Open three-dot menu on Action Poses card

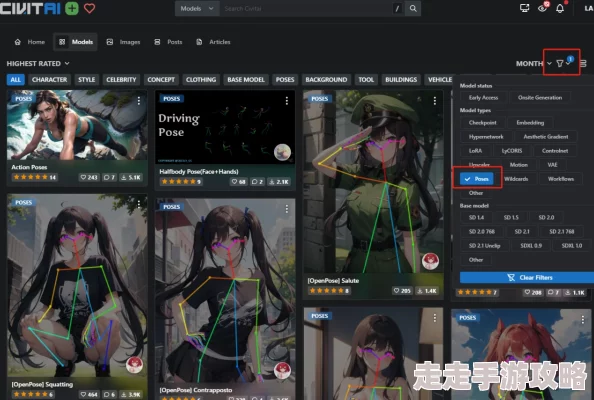point(139,100)
